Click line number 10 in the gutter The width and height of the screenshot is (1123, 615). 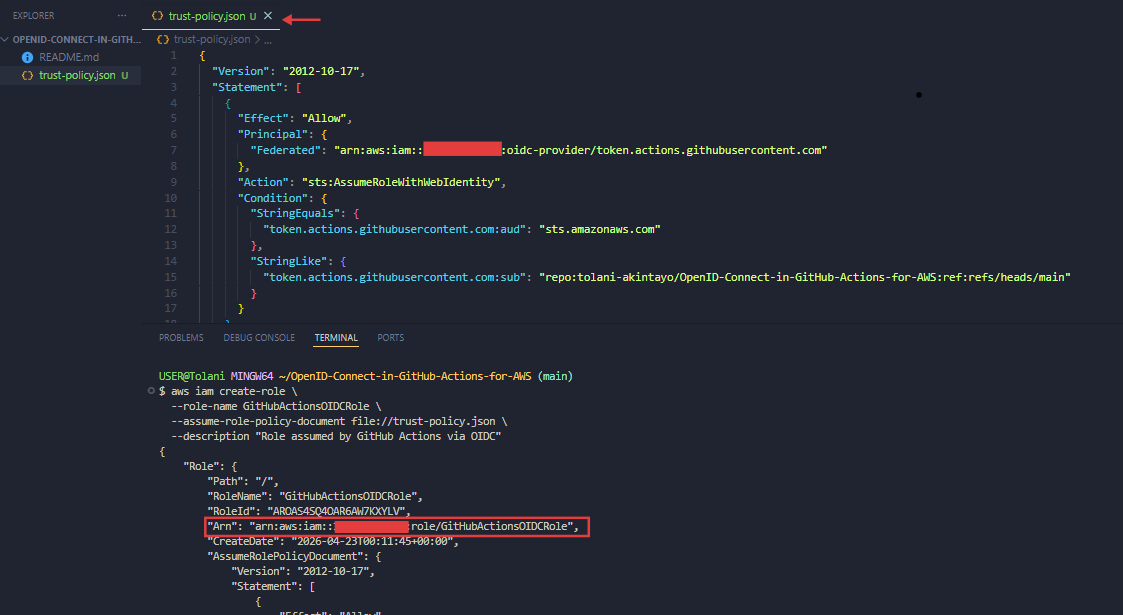170,197
